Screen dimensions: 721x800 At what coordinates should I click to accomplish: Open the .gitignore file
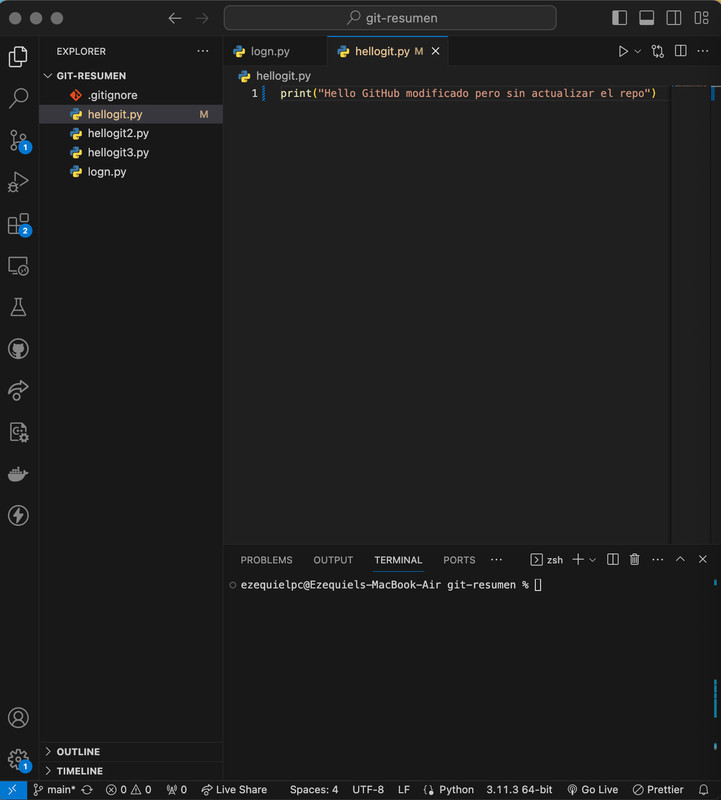coord(131,95)
